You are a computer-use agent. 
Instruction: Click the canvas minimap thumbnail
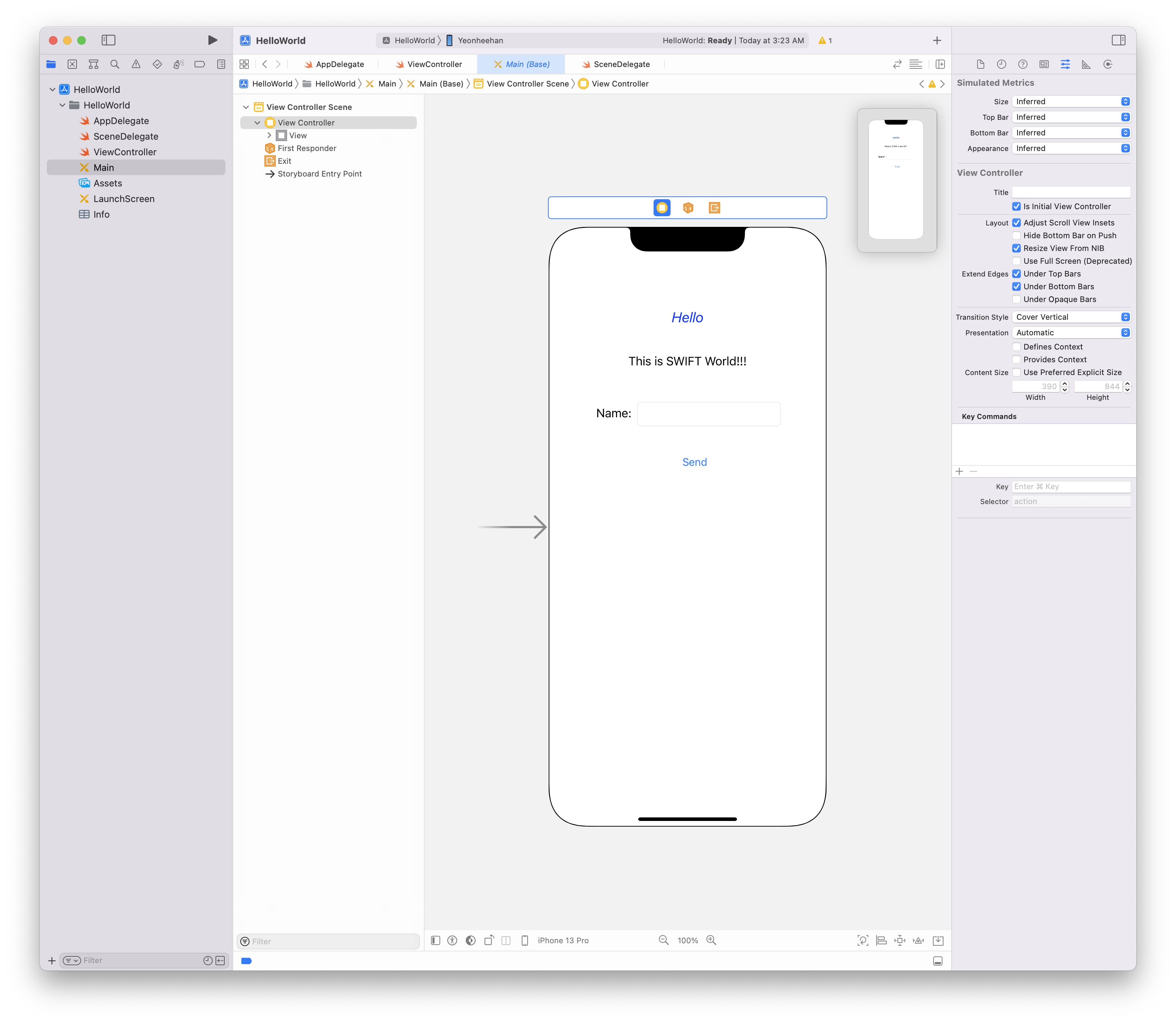[896, 180]
